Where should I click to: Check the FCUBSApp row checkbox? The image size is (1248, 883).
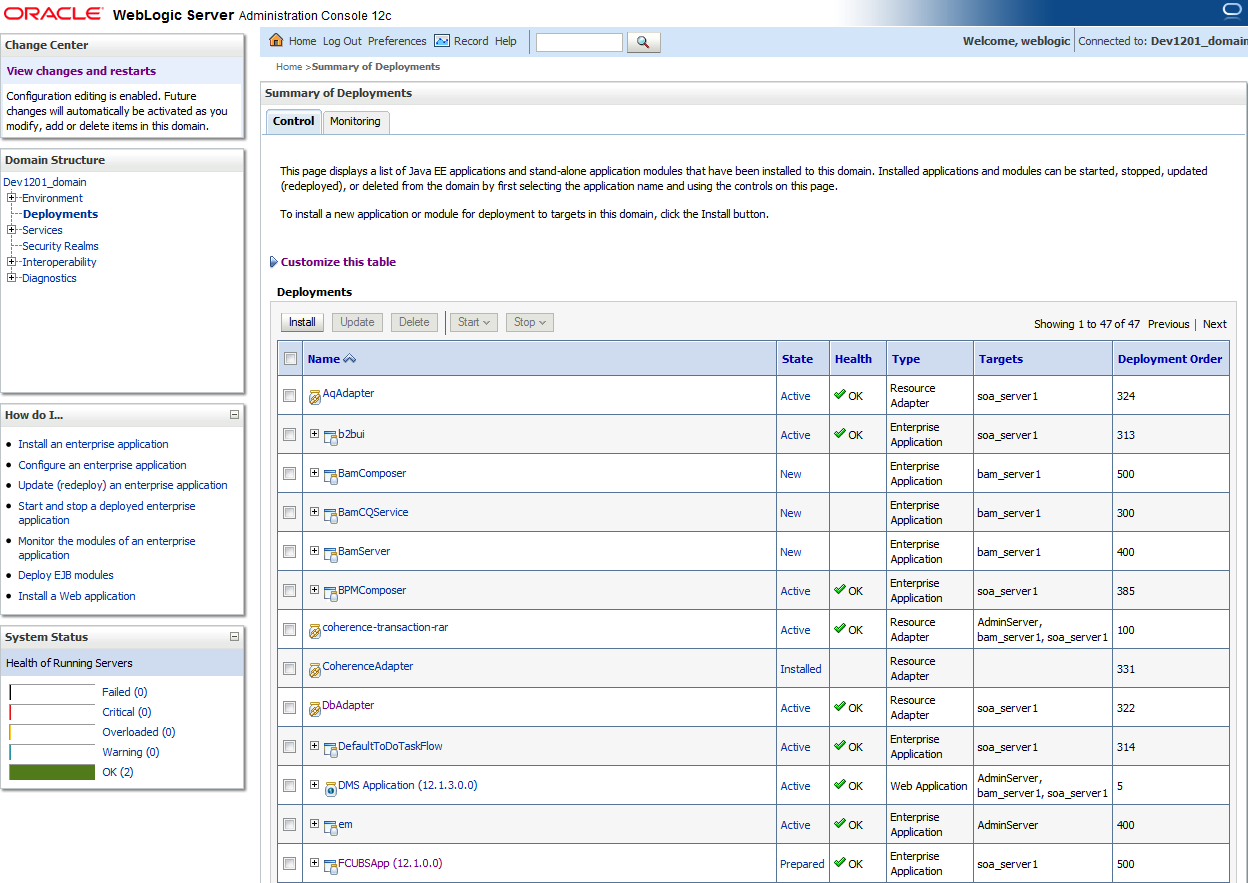pyautogui.click(x=290, y=864)
